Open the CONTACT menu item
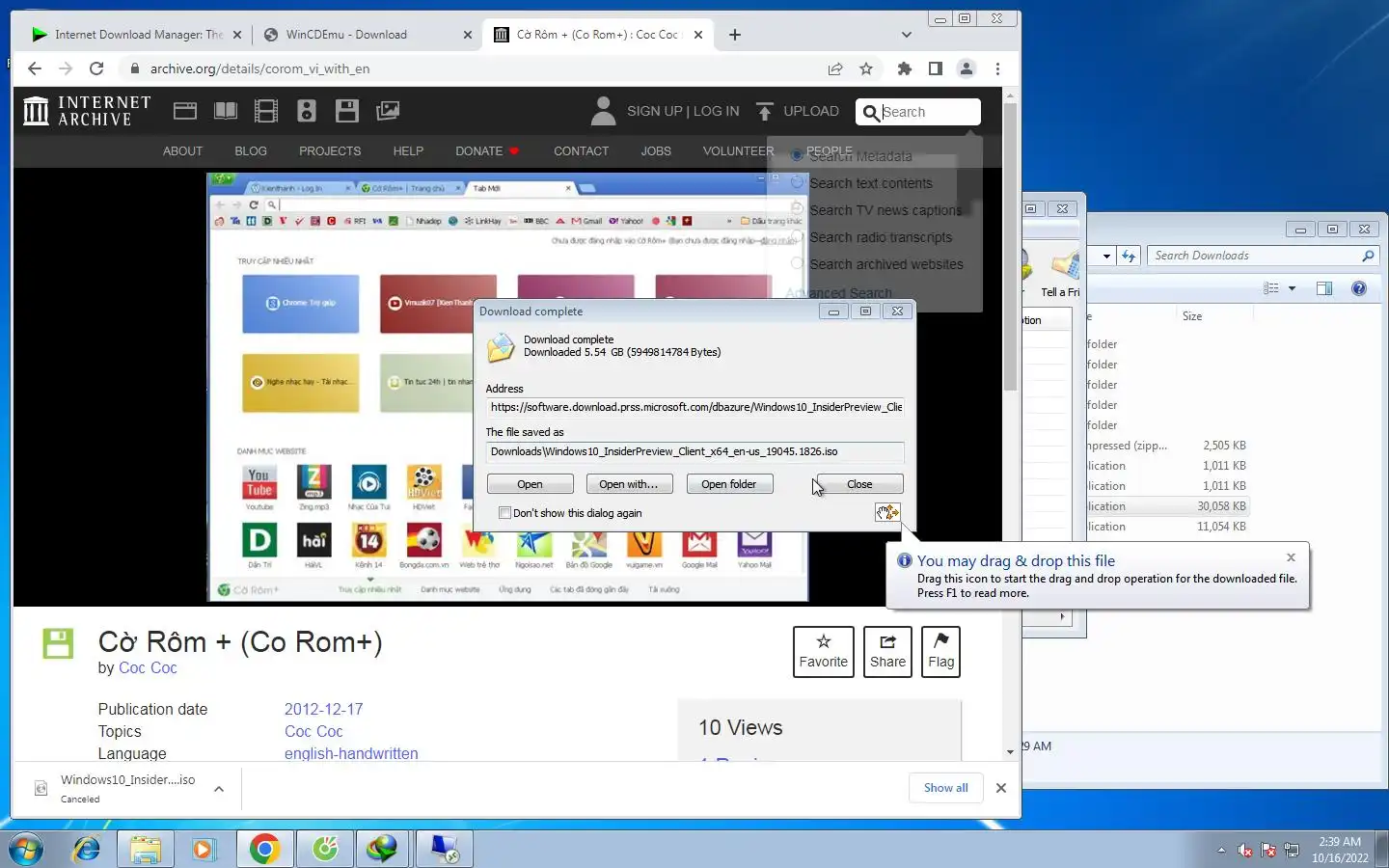The width and height of the screenshot is (1389, 868). coord(581,150)
